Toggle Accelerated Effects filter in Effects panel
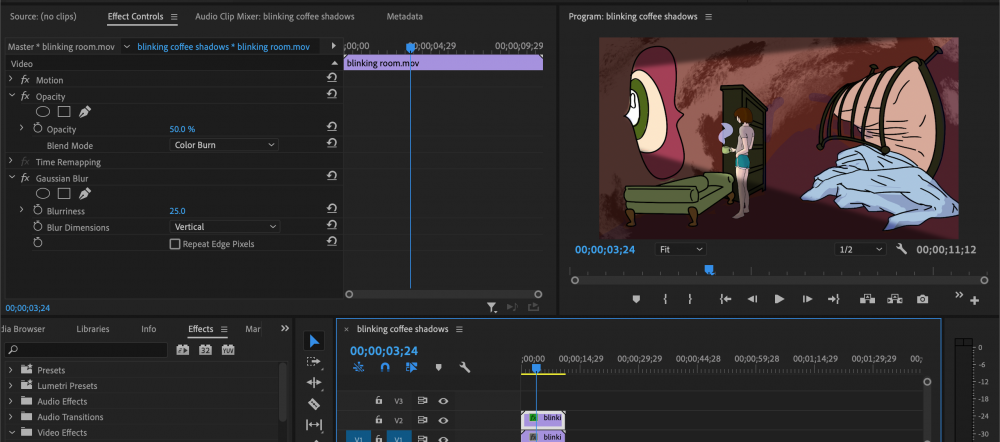 point(182,350)
